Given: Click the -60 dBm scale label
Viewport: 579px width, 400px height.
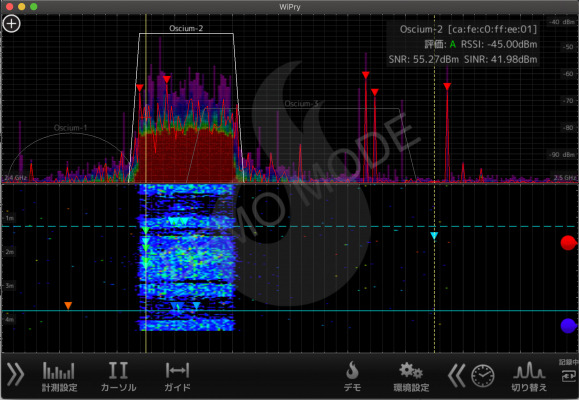Looking at the screenshot, I should click(568, 74).
